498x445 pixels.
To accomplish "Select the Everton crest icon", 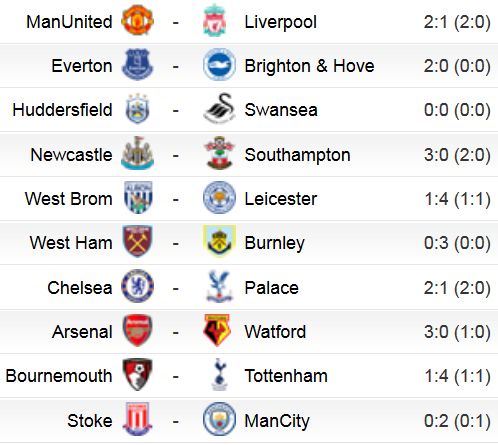I will [x=137, y=64].
